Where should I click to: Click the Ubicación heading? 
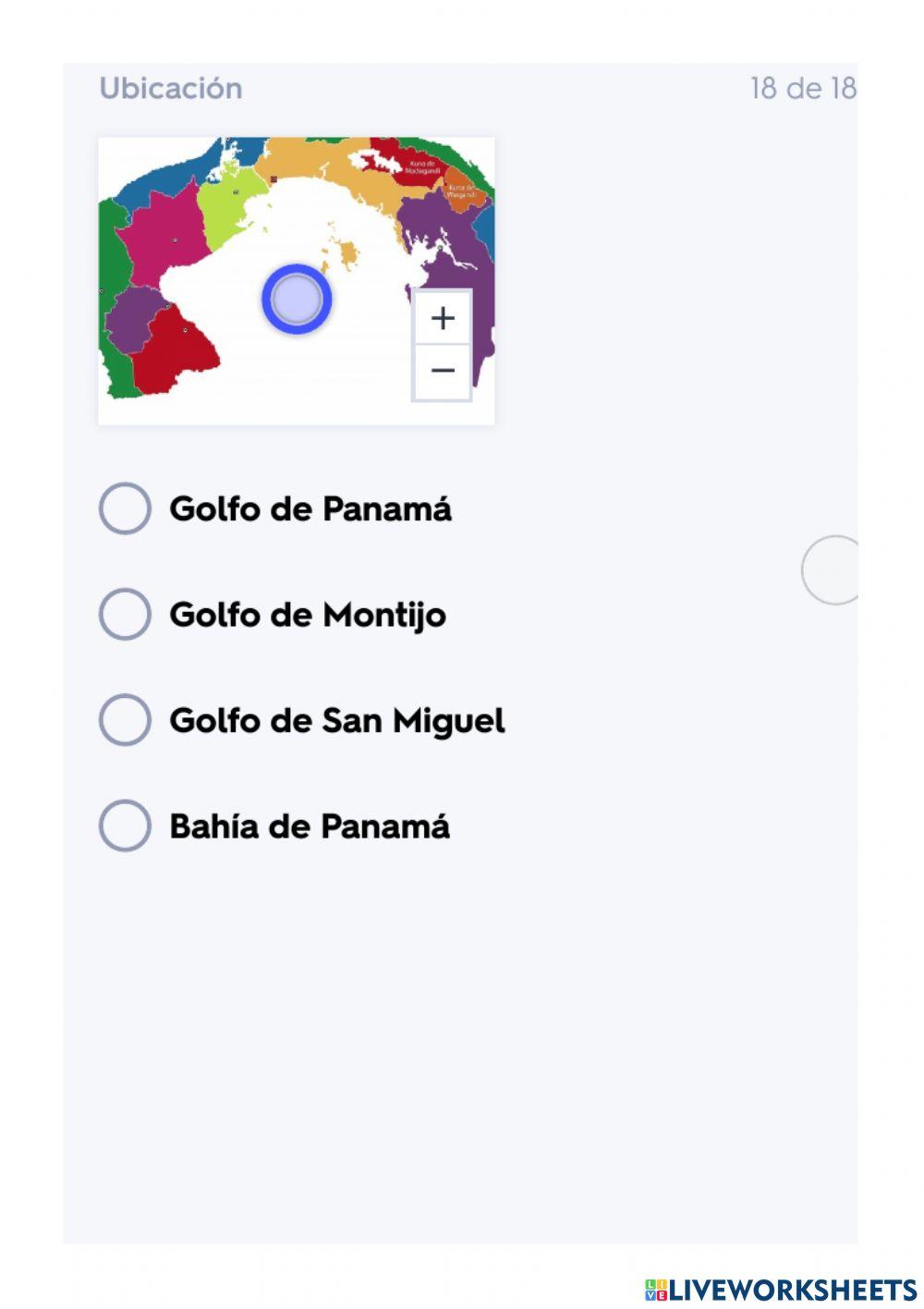(x=171, y=89)
